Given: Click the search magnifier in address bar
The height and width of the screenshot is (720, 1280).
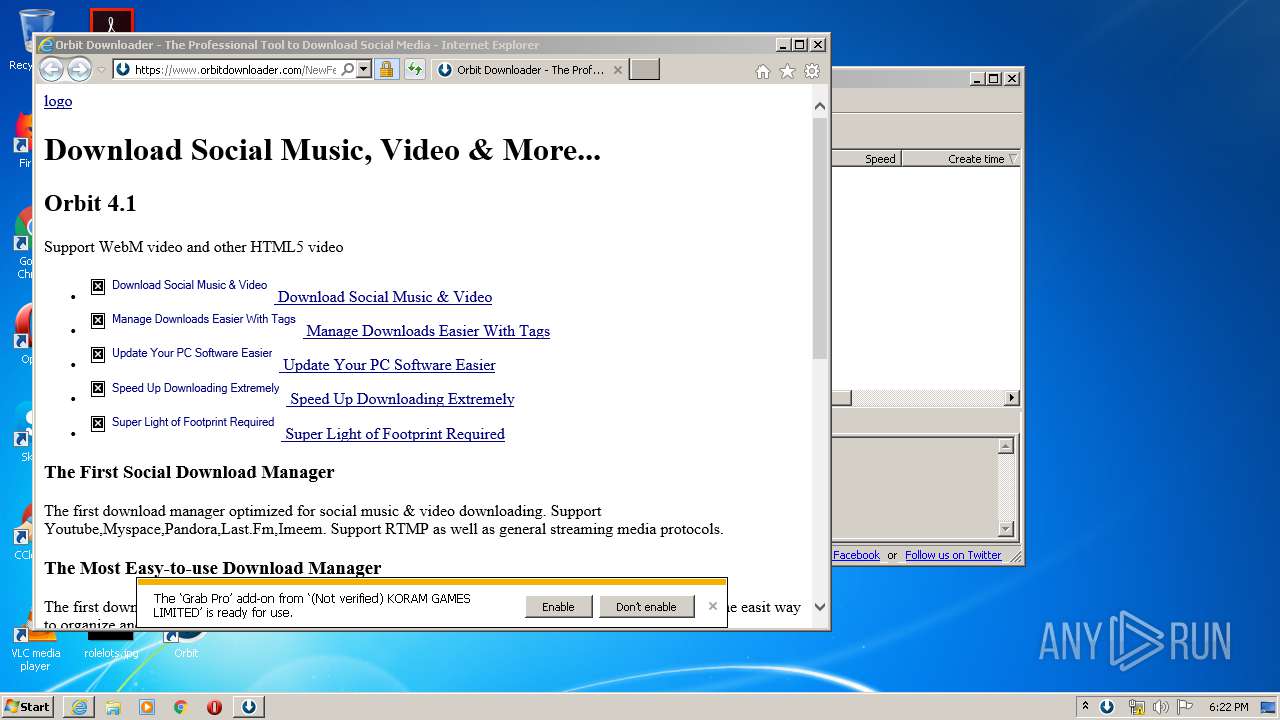Looking at the screenshot, I should tap(347, 70).
